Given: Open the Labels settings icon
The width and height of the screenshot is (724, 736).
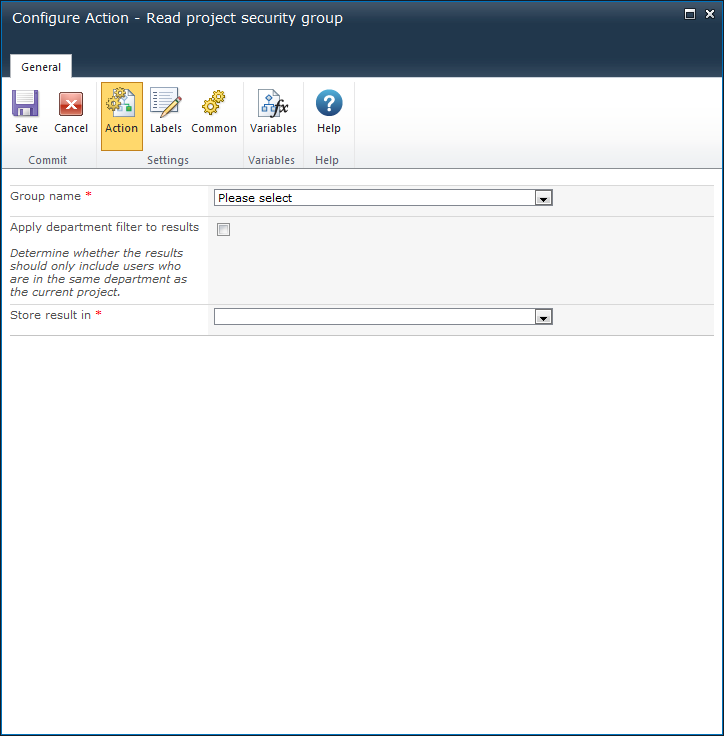Looking at the screenshot, I should click(x=165, y=105).
